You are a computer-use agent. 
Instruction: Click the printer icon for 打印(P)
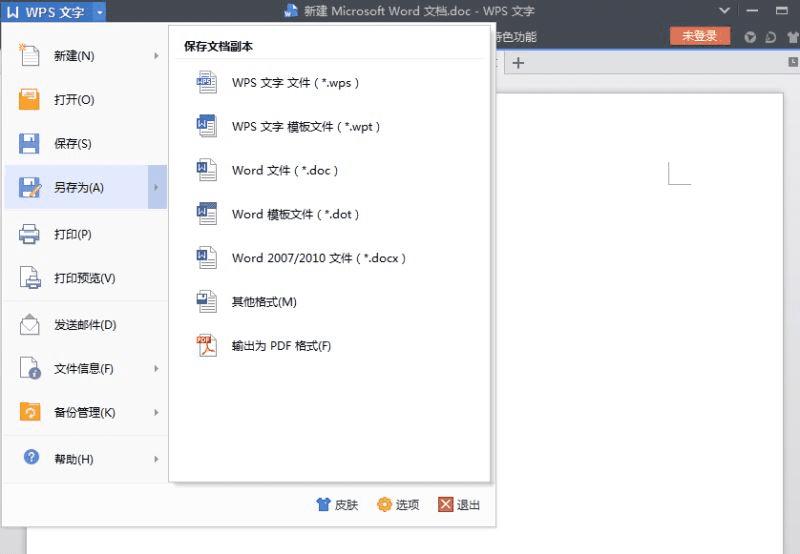pos(29,234)
